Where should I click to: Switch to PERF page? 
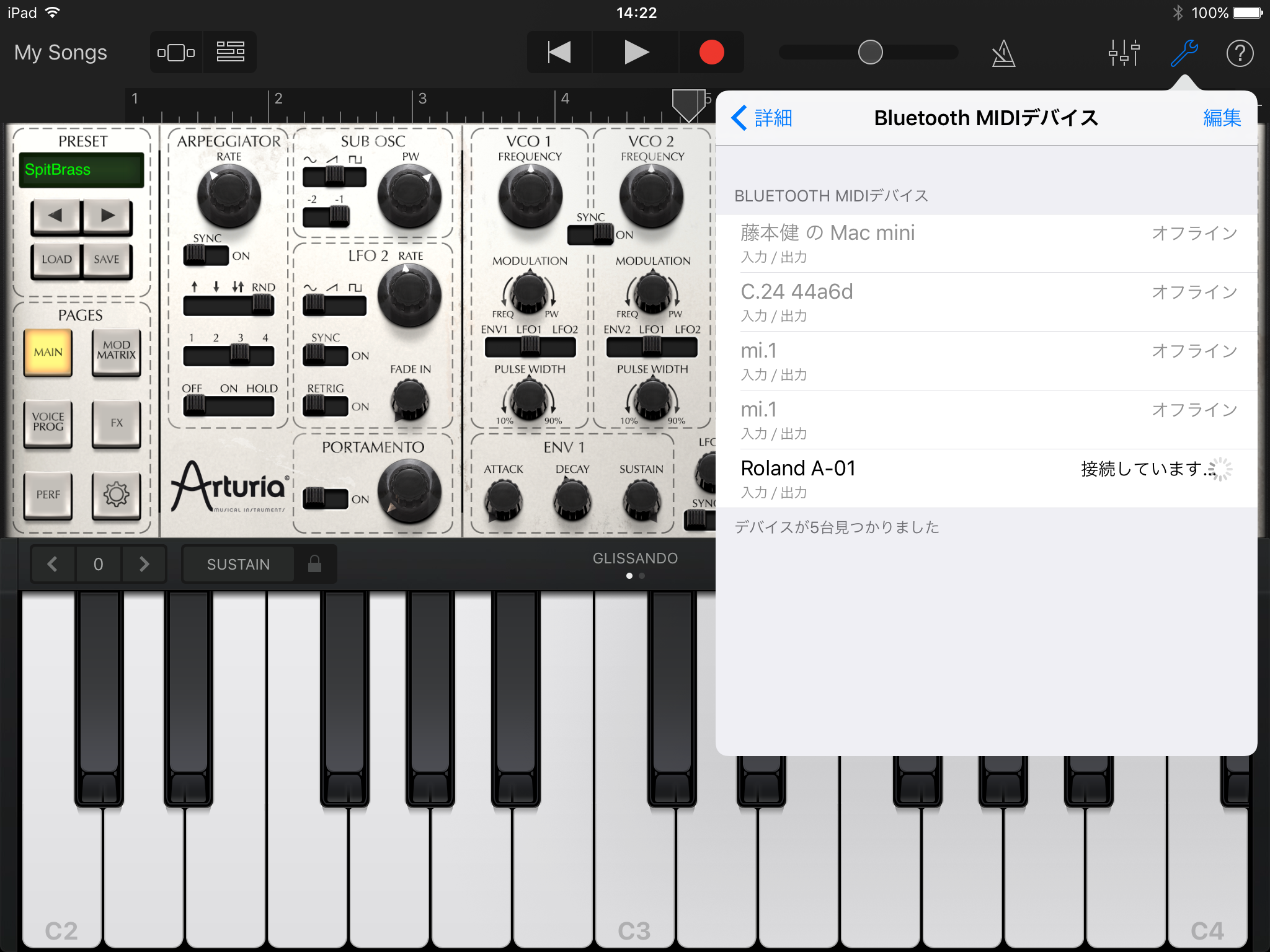[x=48, y=495]
